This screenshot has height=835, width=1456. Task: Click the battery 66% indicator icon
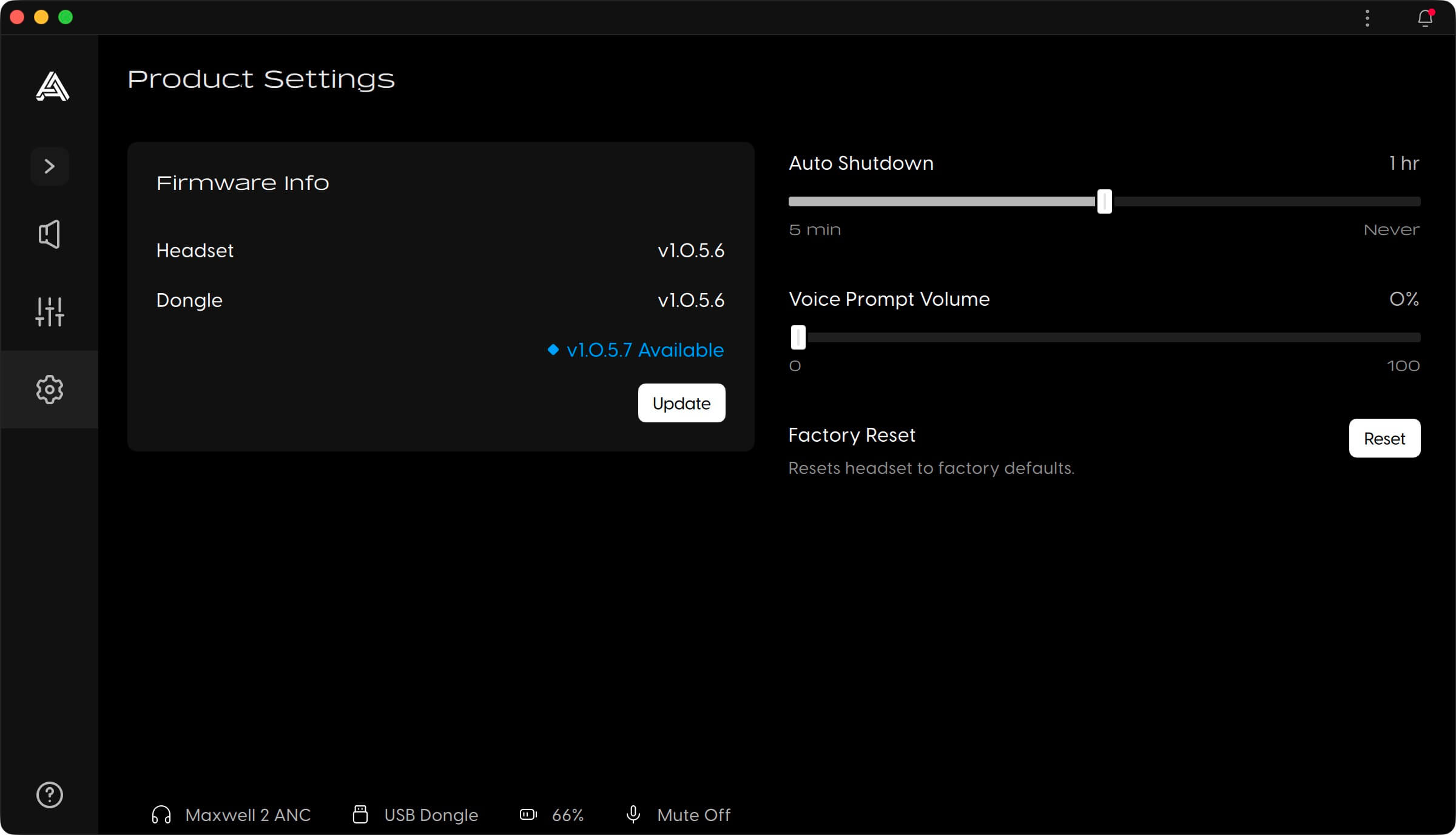[x=528, y=815]
